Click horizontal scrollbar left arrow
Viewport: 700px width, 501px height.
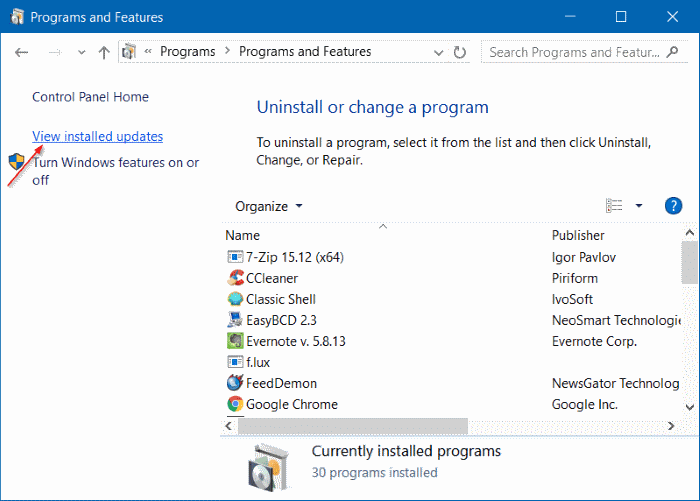tap(229, 426)
